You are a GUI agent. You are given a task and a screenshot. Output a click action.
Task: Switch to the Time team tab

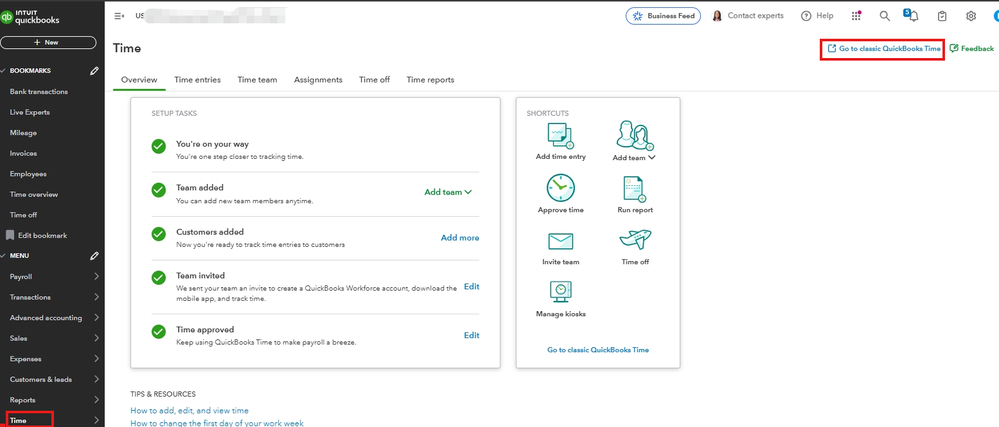257,80
